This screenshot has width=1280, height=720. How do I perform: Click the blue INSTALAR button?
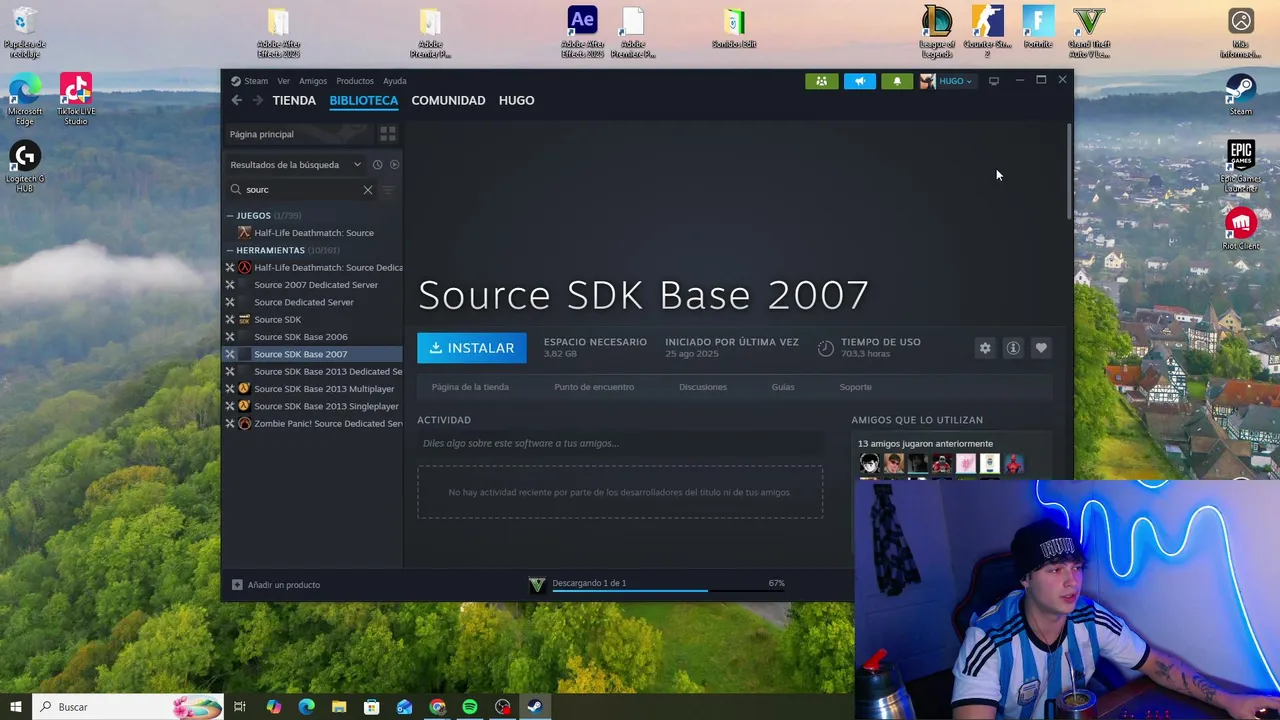[472, 348]
